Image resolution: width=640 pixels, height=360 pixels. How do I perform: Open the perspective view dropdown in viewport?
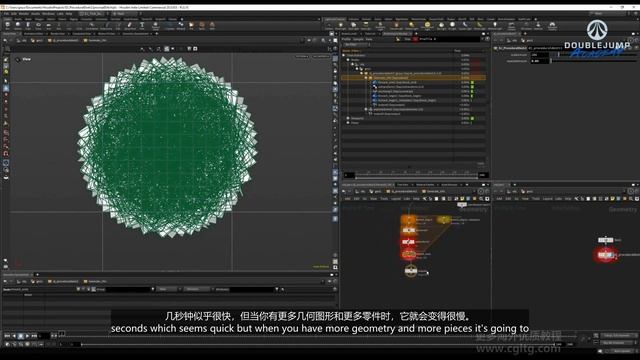tap(301, 57)
